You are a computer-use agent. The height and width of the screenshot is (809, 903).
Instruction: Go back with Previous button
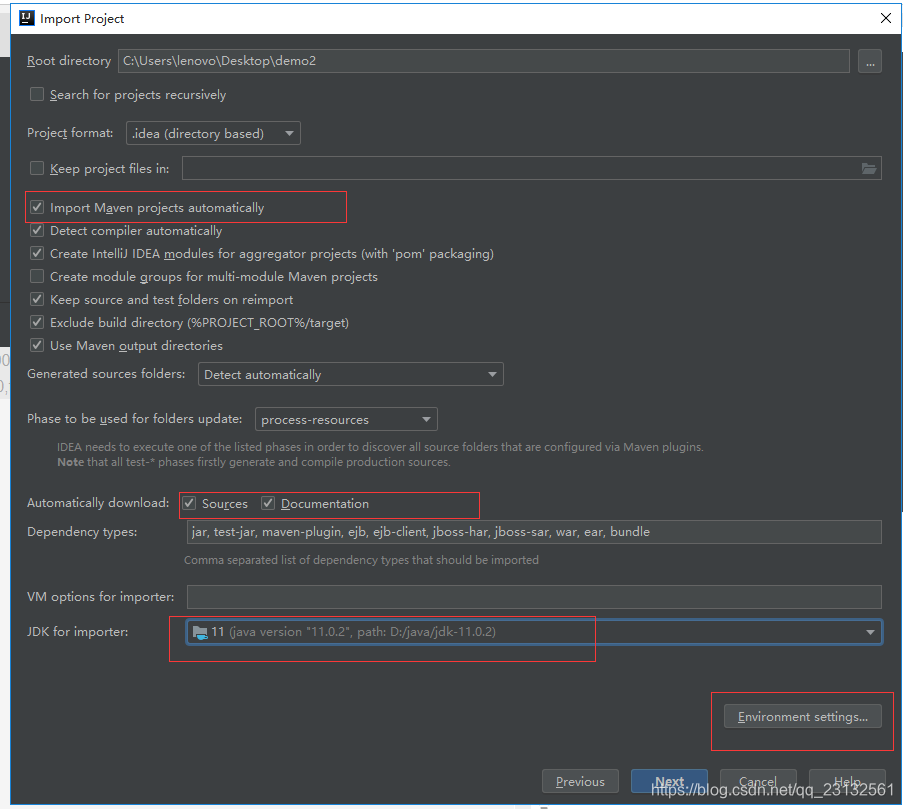coord(580,781)
